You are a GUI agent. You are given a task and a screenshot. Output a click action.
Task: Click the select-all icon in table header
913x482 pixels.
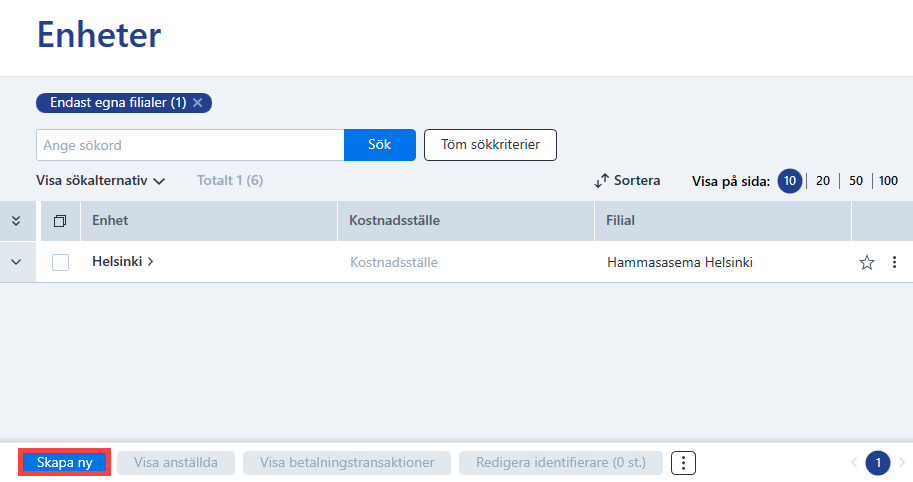coord(60,221)
